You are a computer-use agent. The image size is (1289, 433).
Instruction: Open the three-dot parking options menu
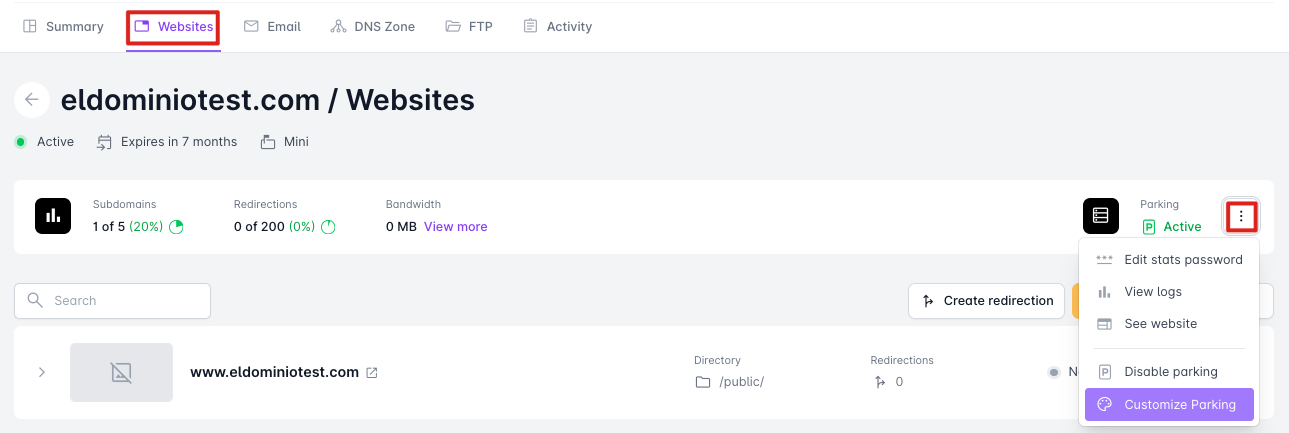point(1241,215)
